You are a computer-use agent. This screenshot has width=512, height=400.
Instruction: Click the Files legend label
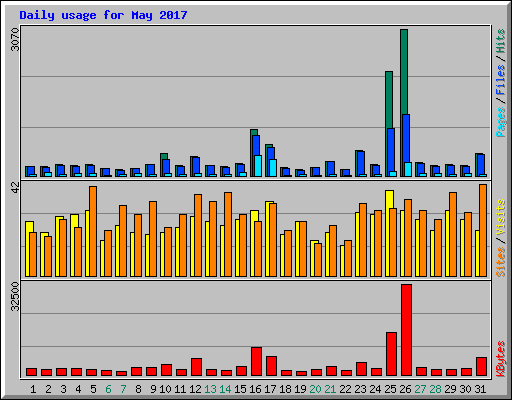[500, 80]
